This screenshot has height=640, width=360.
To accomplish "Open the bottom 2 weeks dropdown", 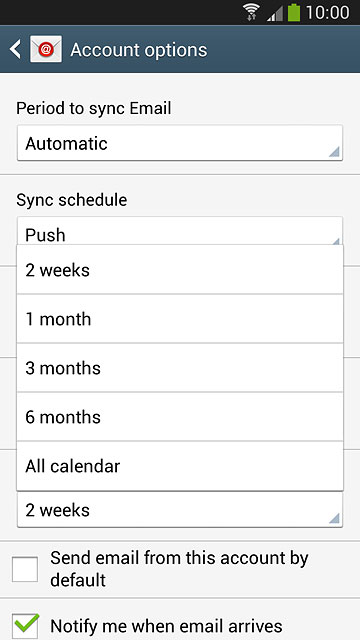I will click(x=180, y=509).
